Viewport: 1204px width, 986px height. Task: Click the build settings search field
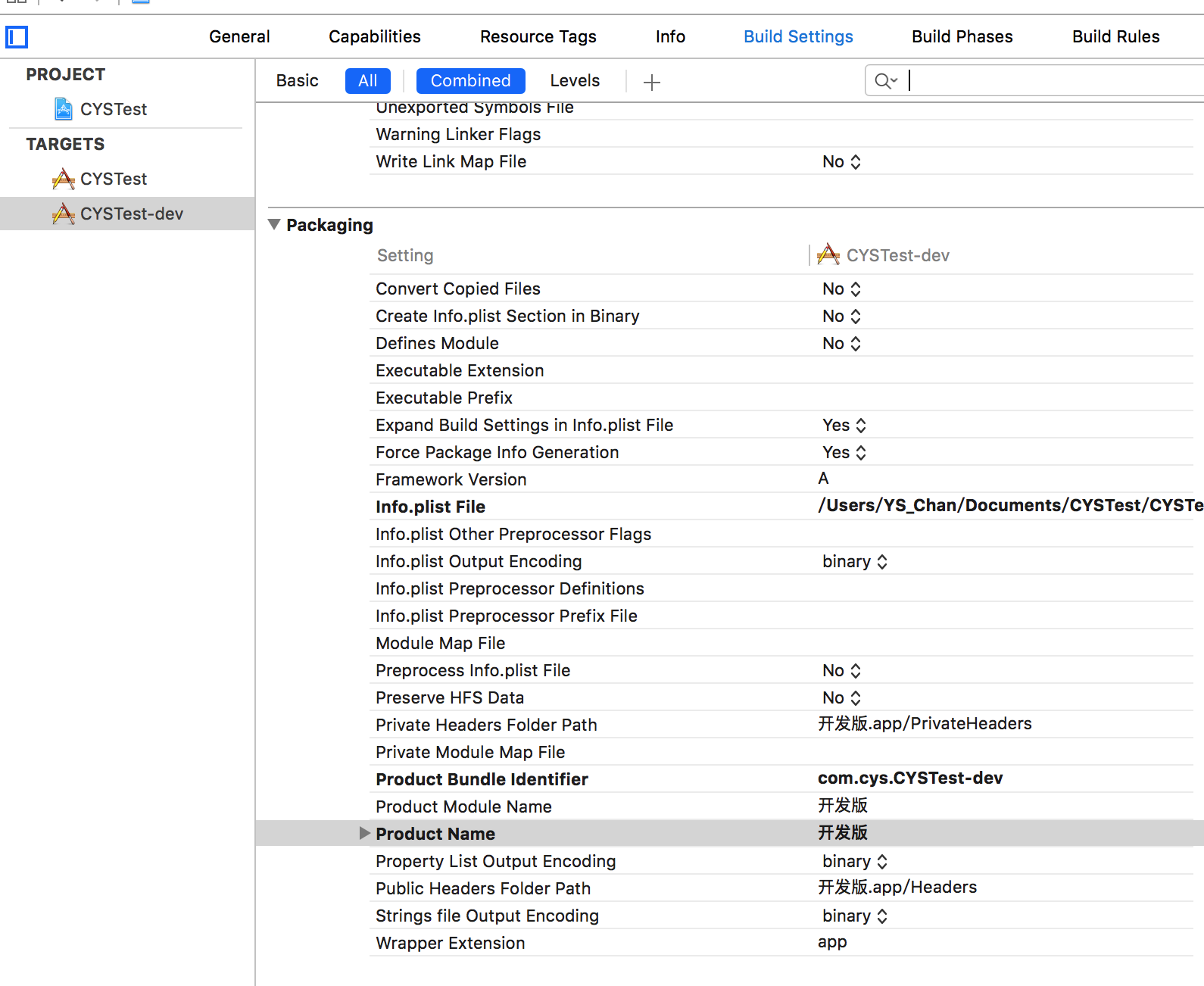coord(1034,80)
